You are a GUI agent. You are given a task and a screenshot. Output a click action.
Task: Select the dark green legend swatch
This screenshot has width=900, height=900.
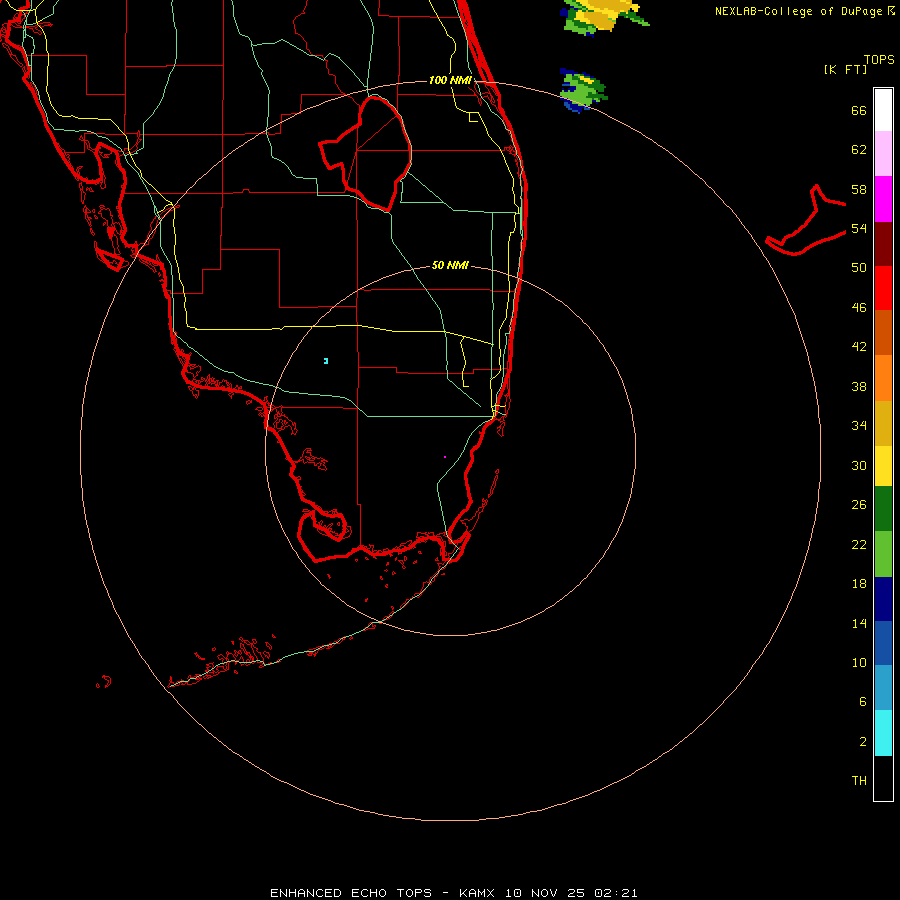(883, 509)
